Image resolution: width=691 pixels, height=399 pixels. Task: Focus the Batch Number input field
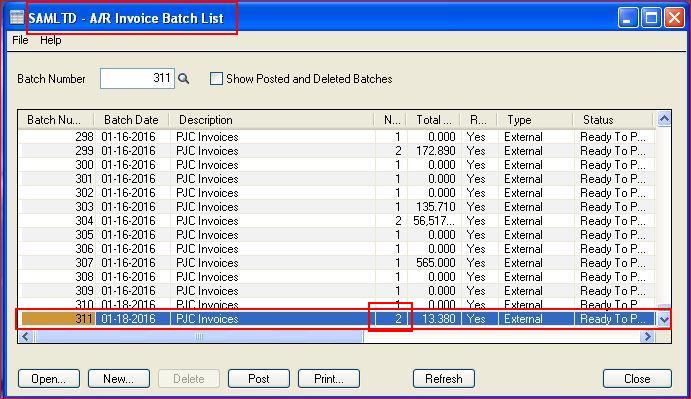pyautogui.click(x=137, y=78)
